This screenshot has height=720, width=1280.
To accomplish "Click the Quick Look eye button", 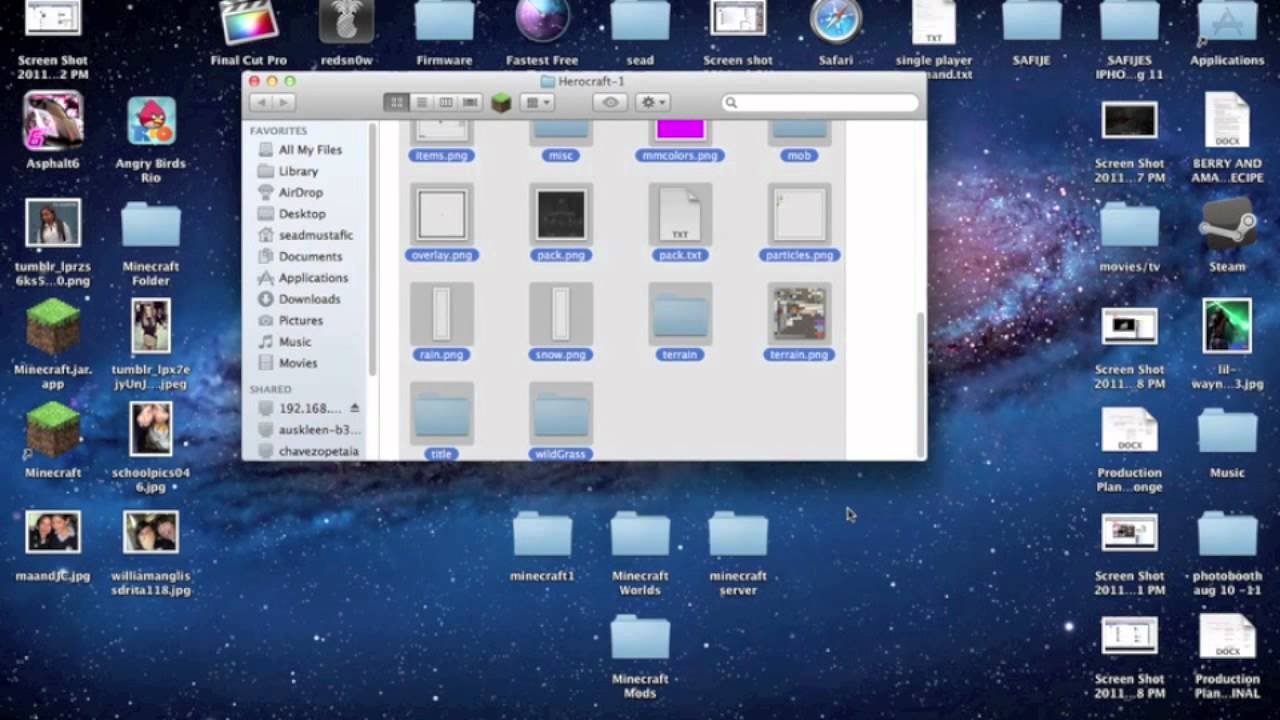I will tap(611, 102).
